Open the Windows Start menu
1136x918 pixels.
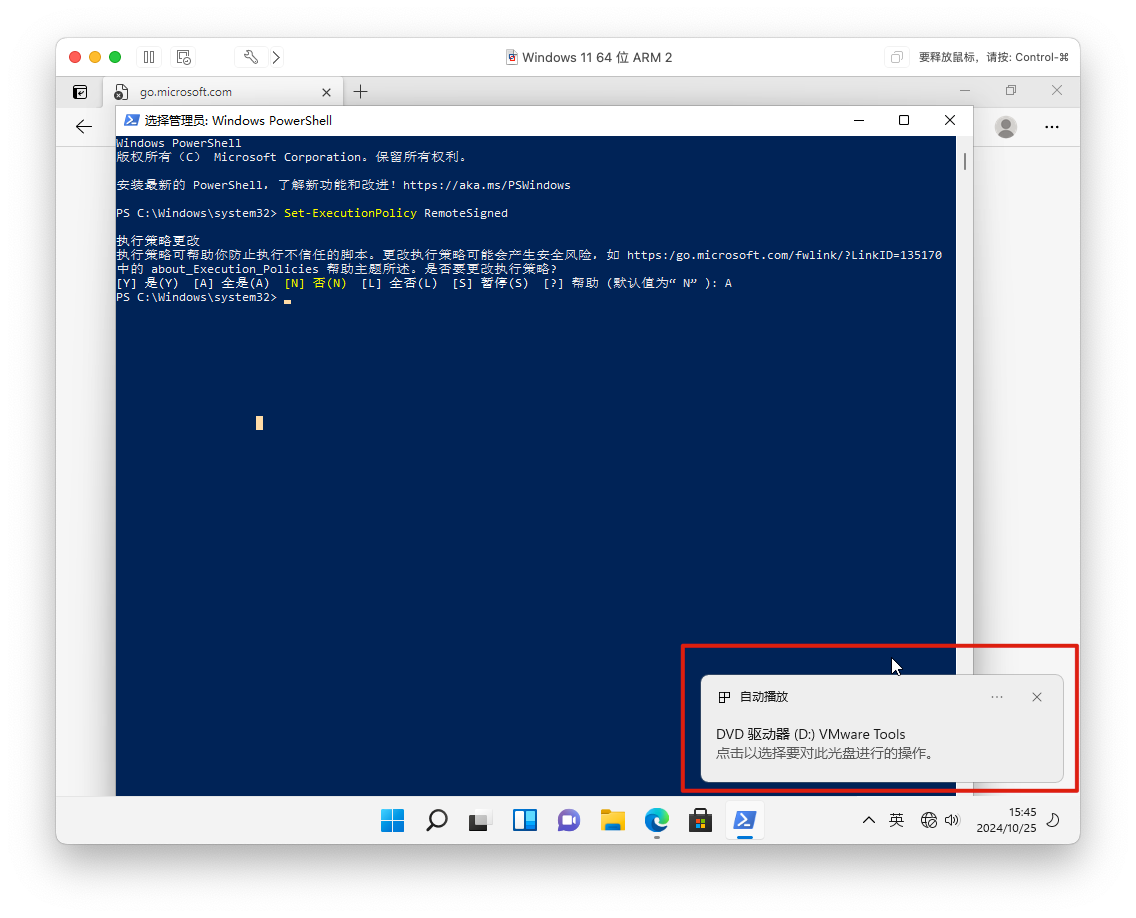393,820
